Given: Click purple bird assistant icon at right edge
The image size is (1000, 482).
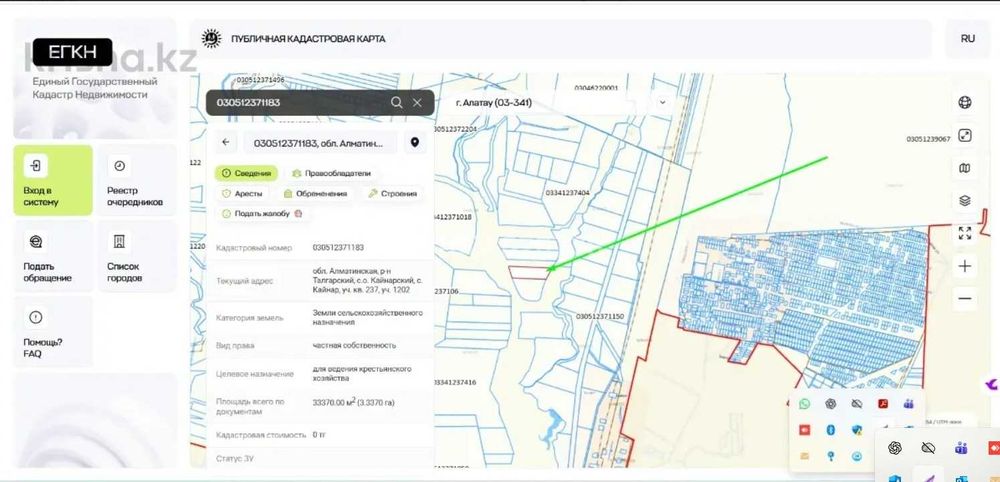Looking at the screenshot, I should pos(992,384).
